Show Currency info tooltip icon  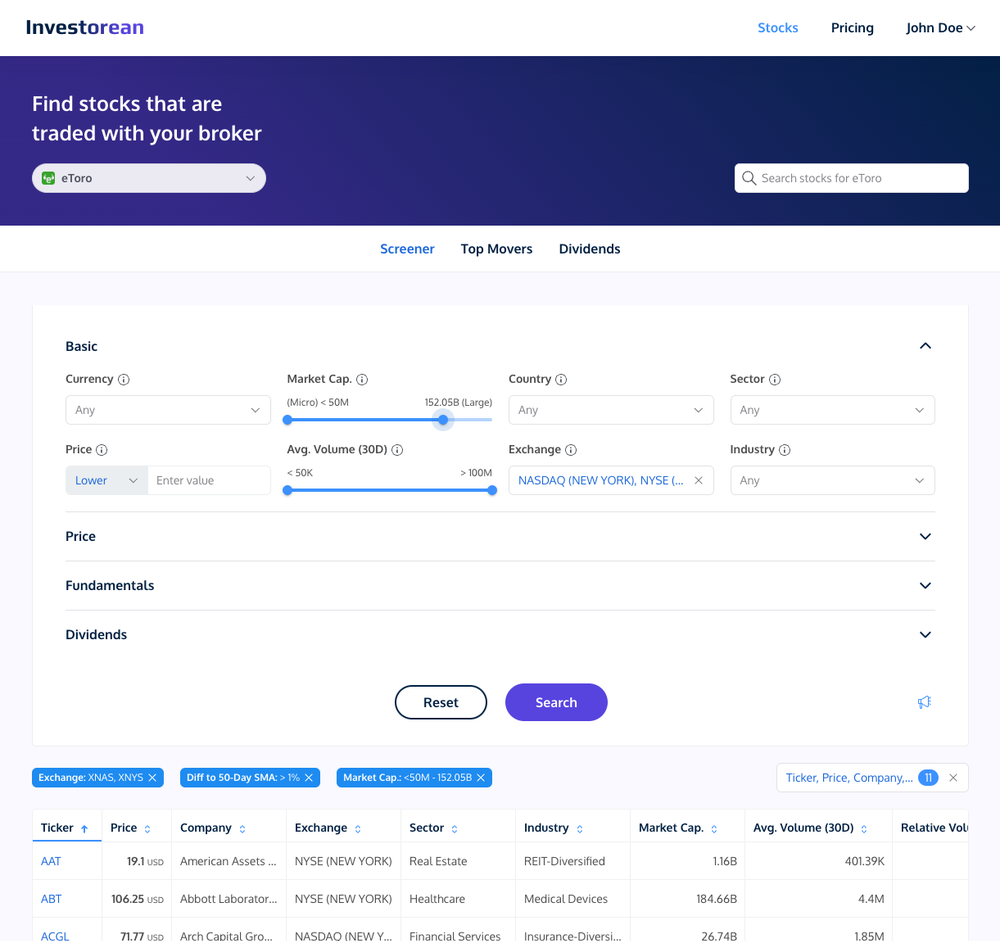coord(124,380)
